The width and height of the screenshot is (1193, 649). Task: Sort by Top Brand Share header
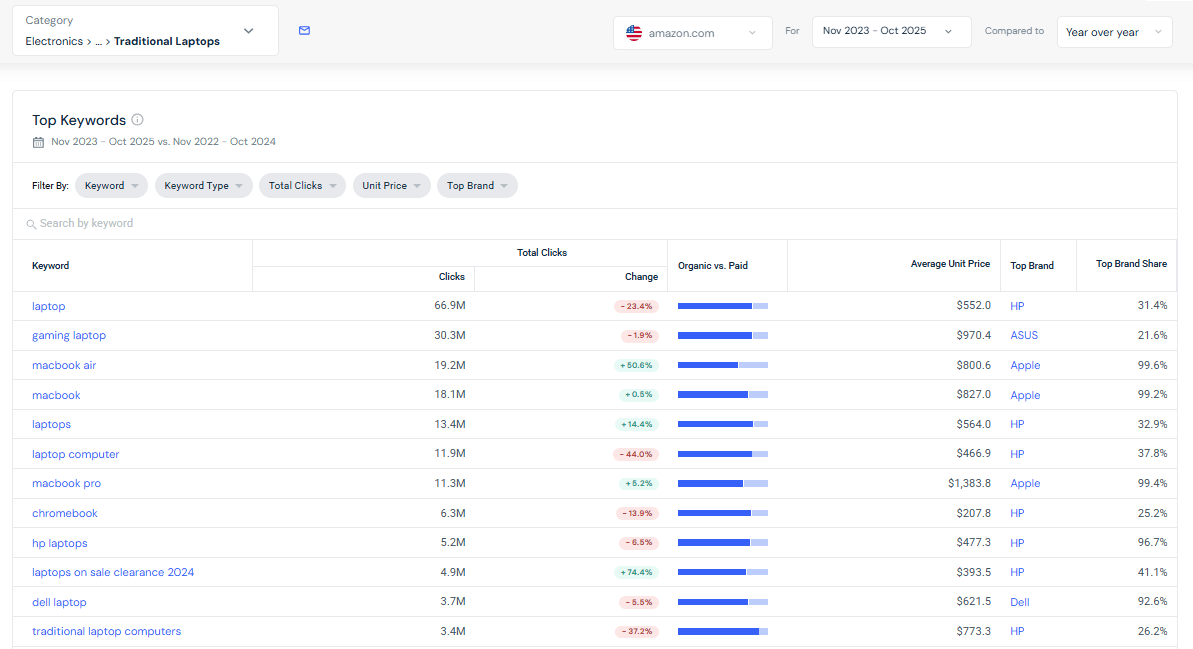pos(1131,264)
